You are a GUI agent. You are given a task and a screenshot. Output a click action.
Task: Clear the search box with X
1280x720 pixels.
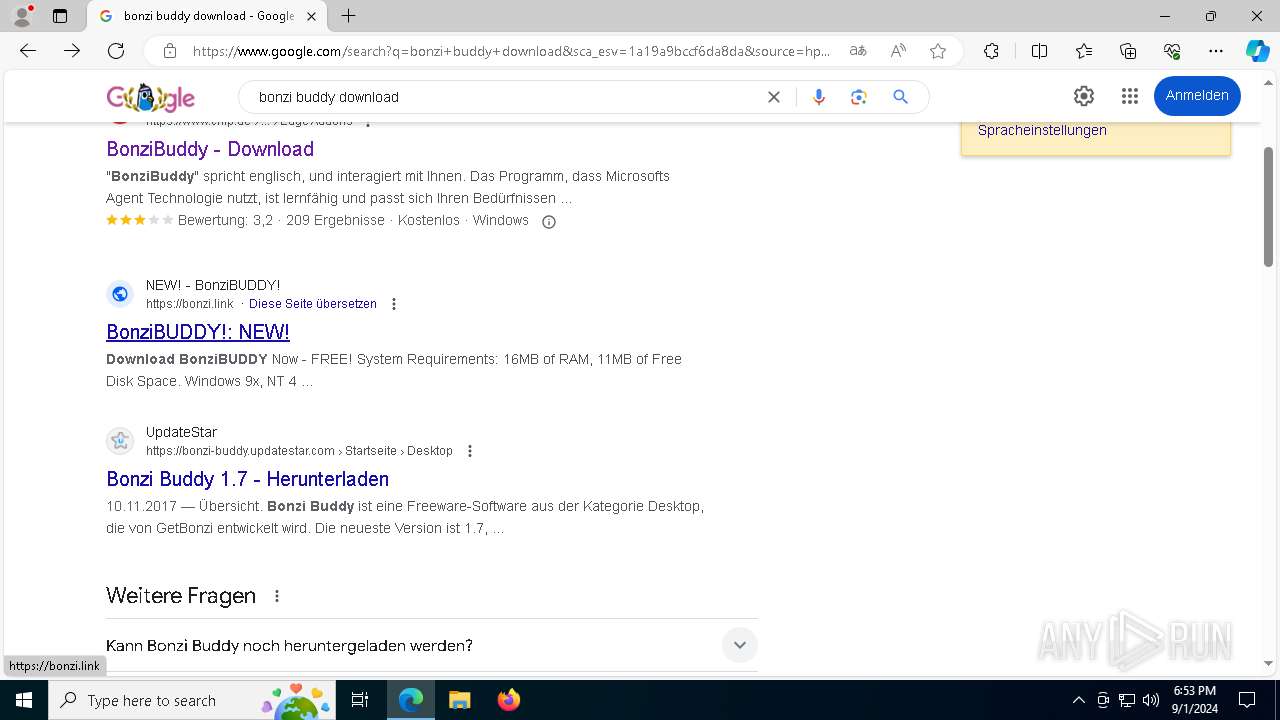click(774, 97)
